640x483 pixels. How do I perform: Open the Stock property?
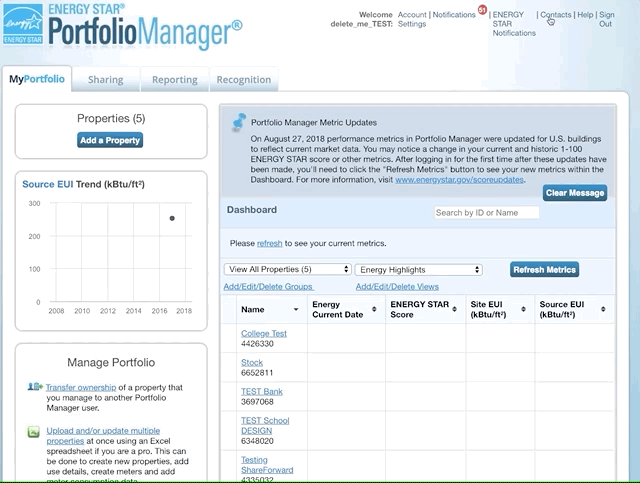click(252, 362)
